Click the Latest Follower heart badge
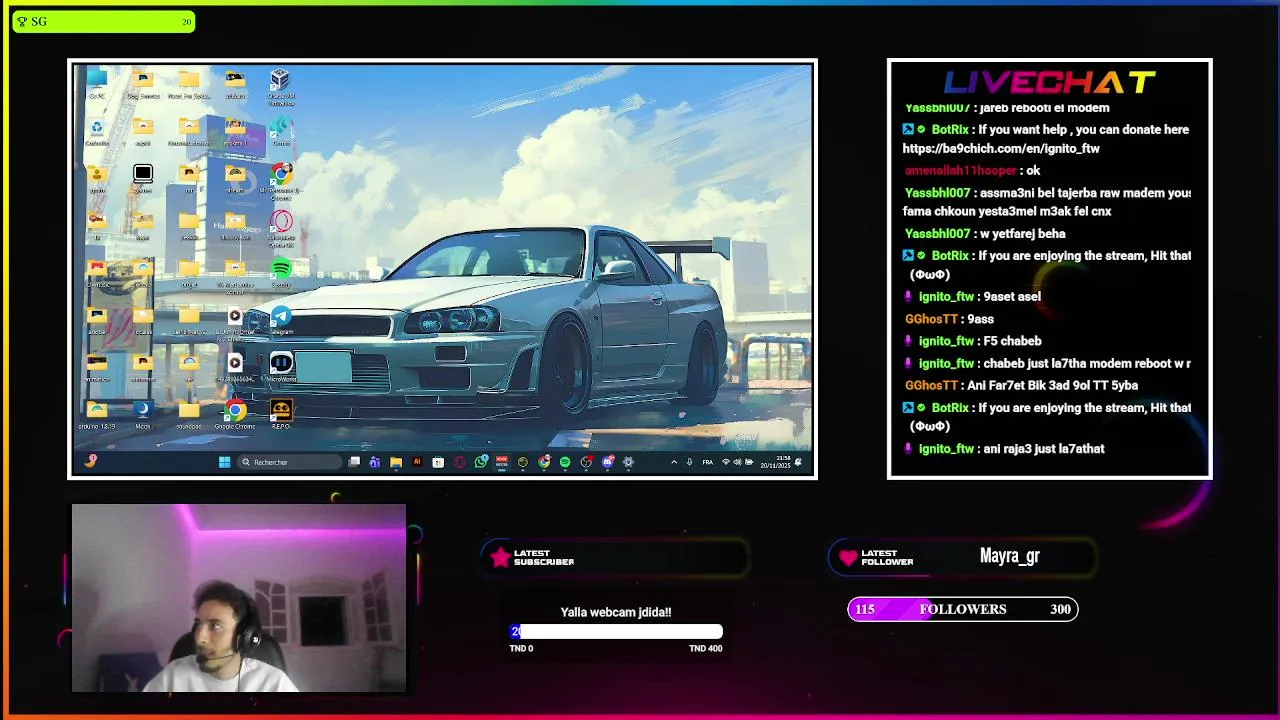This screenshot has width=1280, height=720. [848, 558]
